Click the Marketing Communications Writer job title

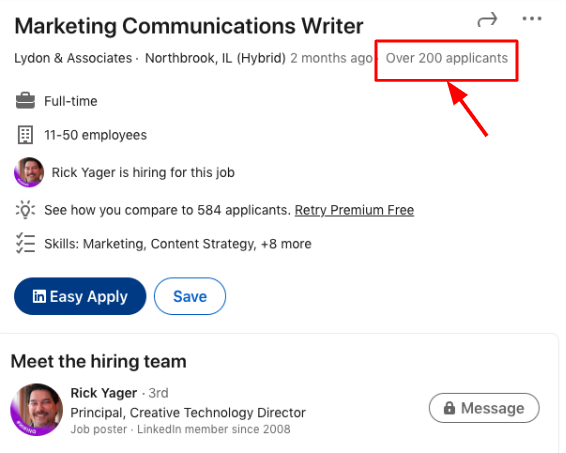tap(189, 26)
